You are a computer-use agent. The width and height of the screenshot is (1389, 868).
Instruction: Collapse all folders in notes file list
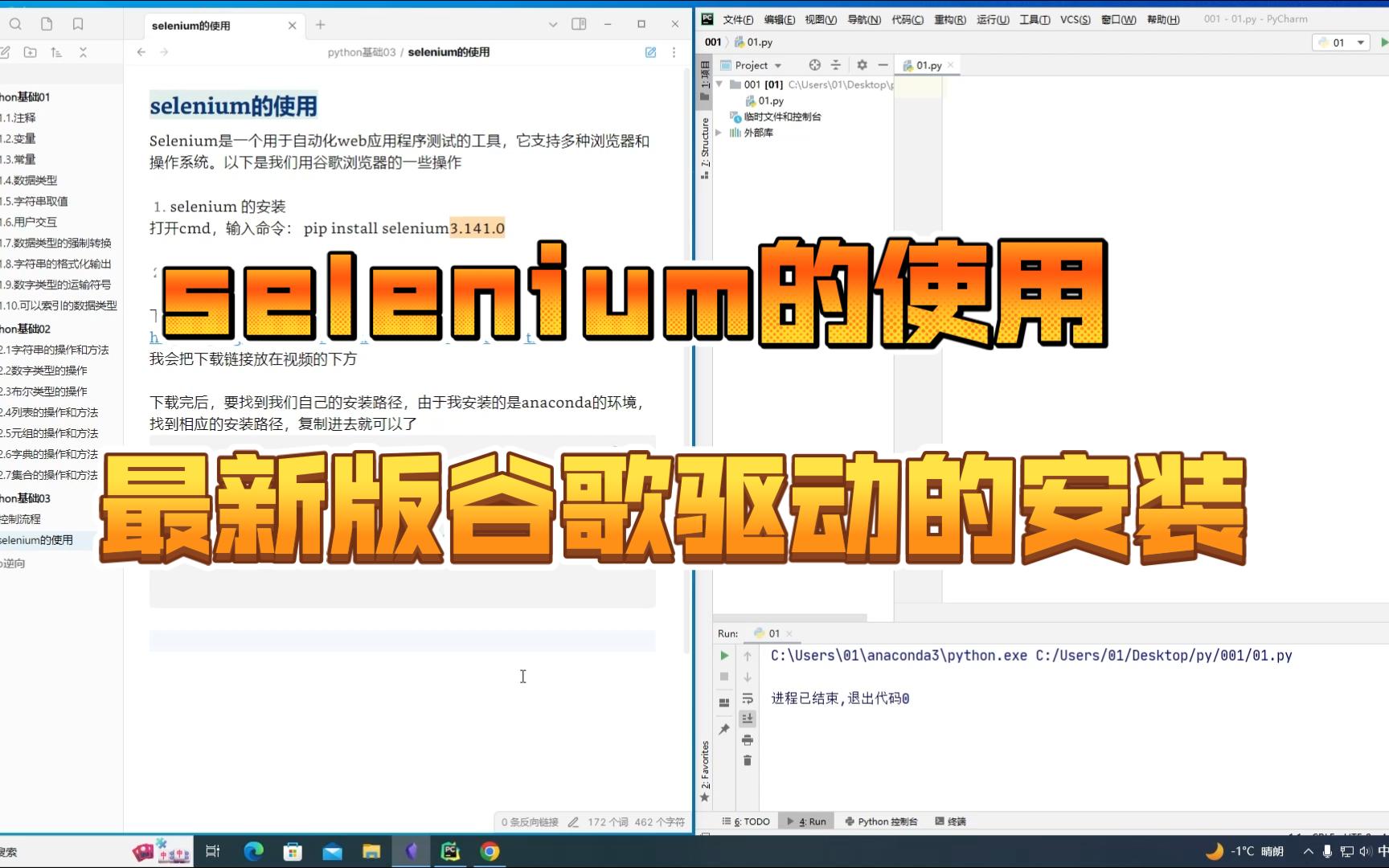click(83, 52)
